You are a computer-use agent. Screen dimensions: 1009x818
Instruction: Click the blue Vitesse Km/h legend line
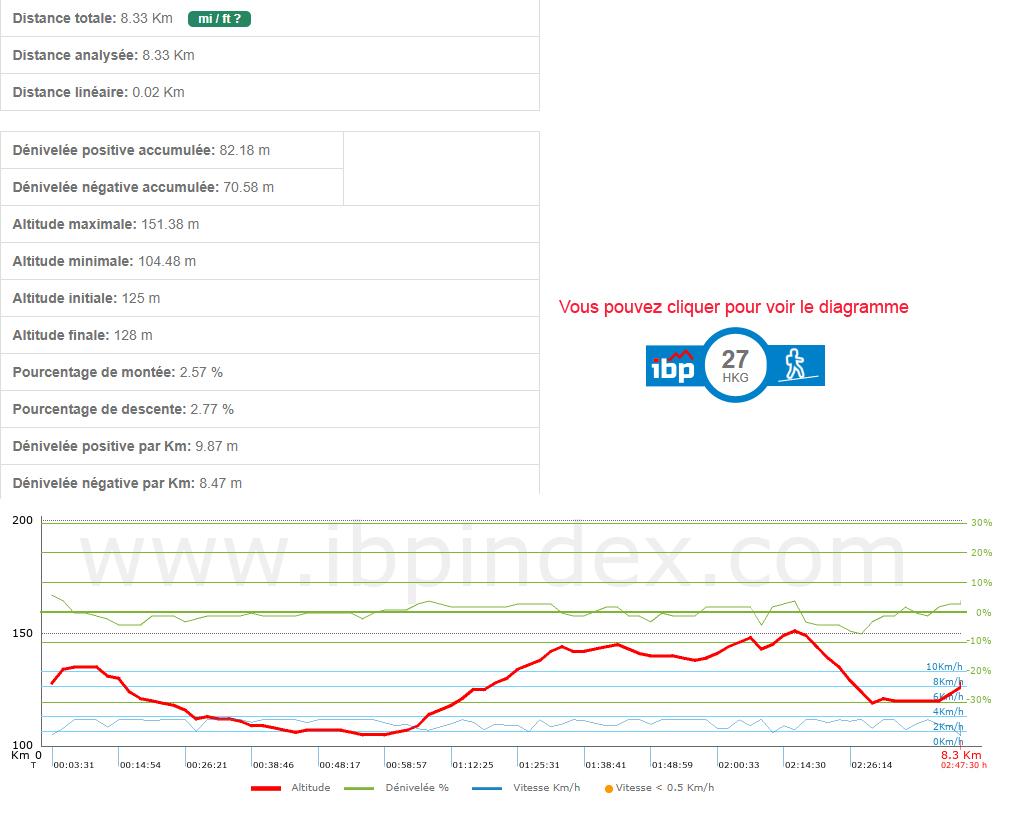point(487,788)
